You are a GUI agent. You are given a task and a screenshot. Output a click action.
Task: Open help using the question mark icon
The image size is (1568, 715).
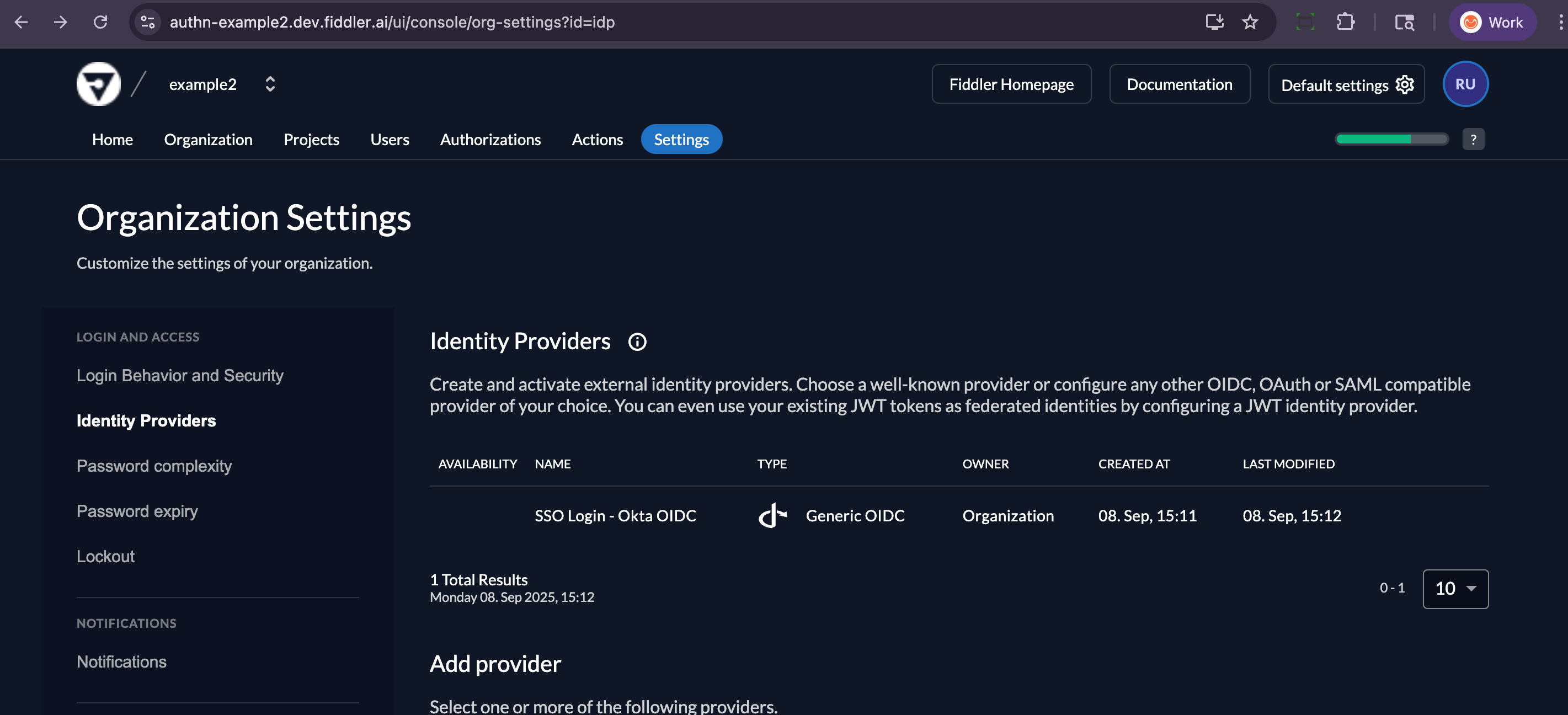[x=1474, y=138]
